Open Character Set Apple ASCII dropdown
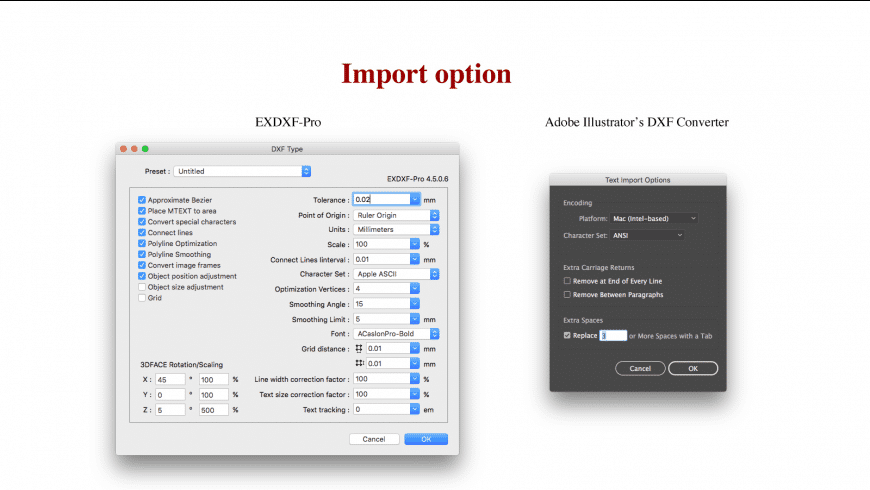The width and height of the screenshot is (870, 490). point(396,274)
